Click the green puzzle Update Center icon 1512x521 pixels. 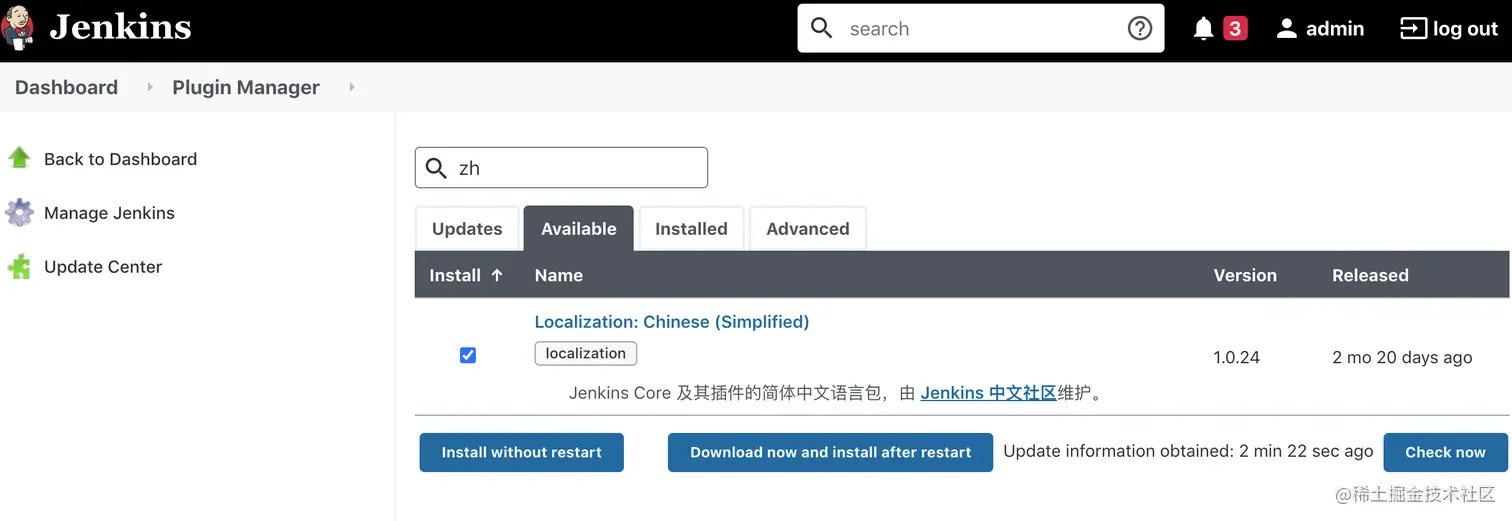[19, 266]
